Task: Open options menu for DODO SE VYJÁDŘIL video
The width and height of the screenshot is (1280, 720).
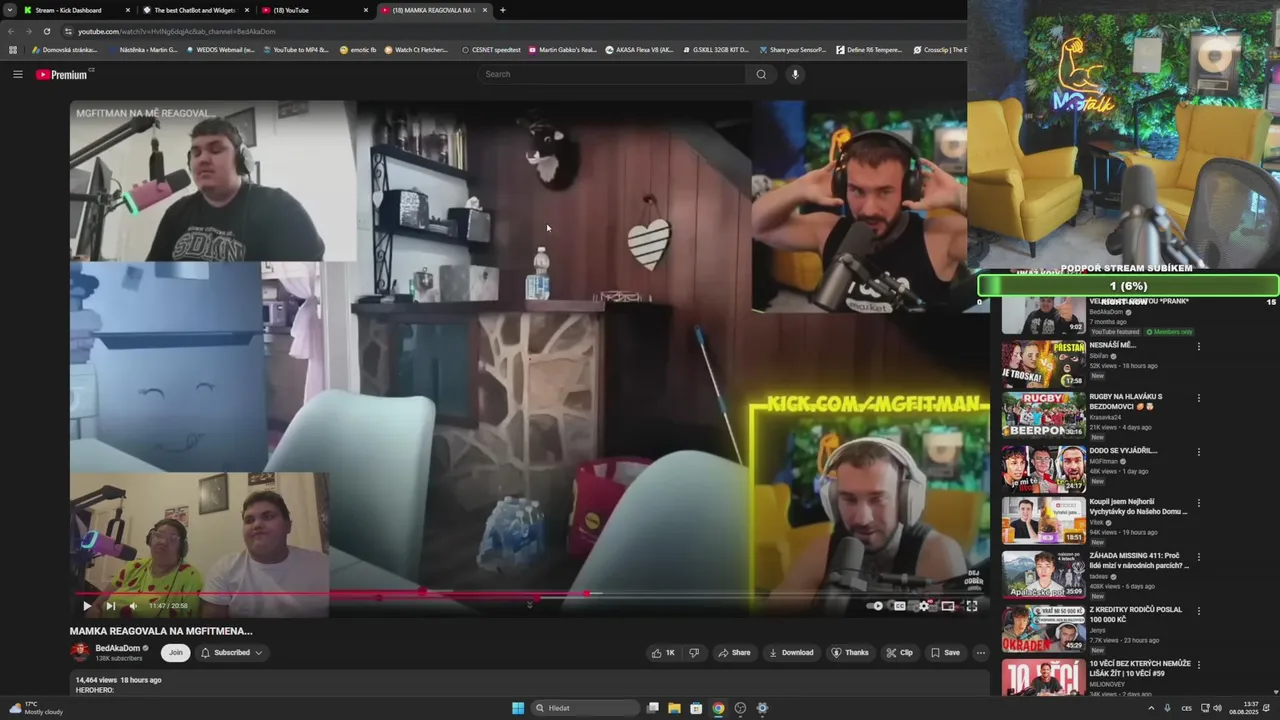Action: (1198, 451)
